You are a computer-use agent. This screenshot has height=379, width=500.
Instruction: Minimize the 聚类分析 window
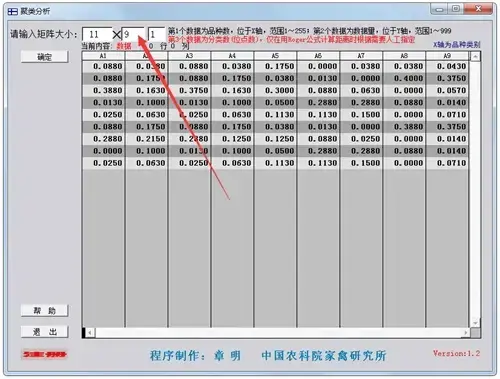pyautogui.click(x=440, y=9)
